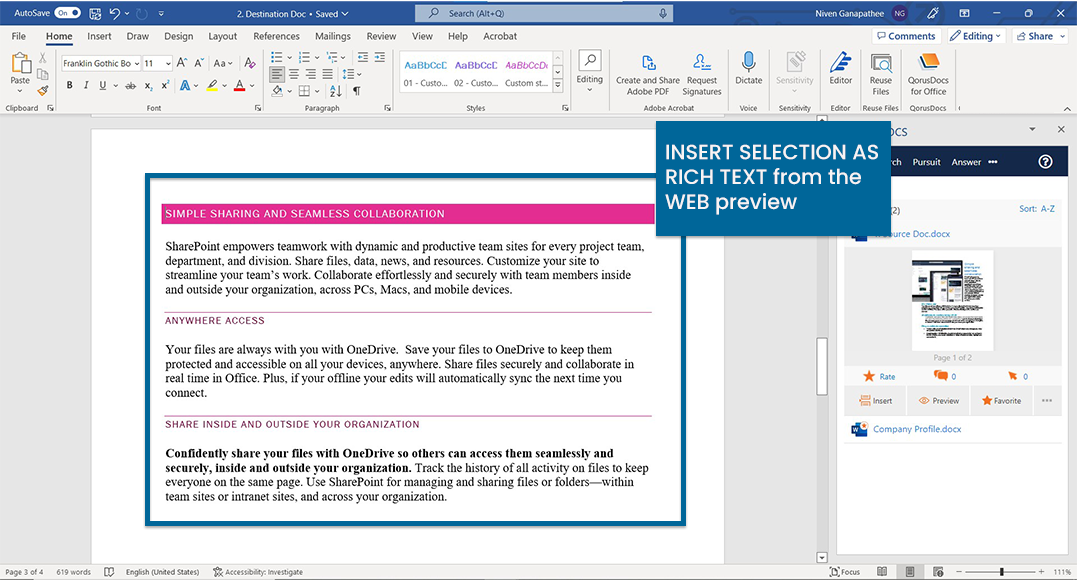The width and height of the screenshot is (1077, 581).
Task: Open help in QorusDocs panel
Action: 1046,162
